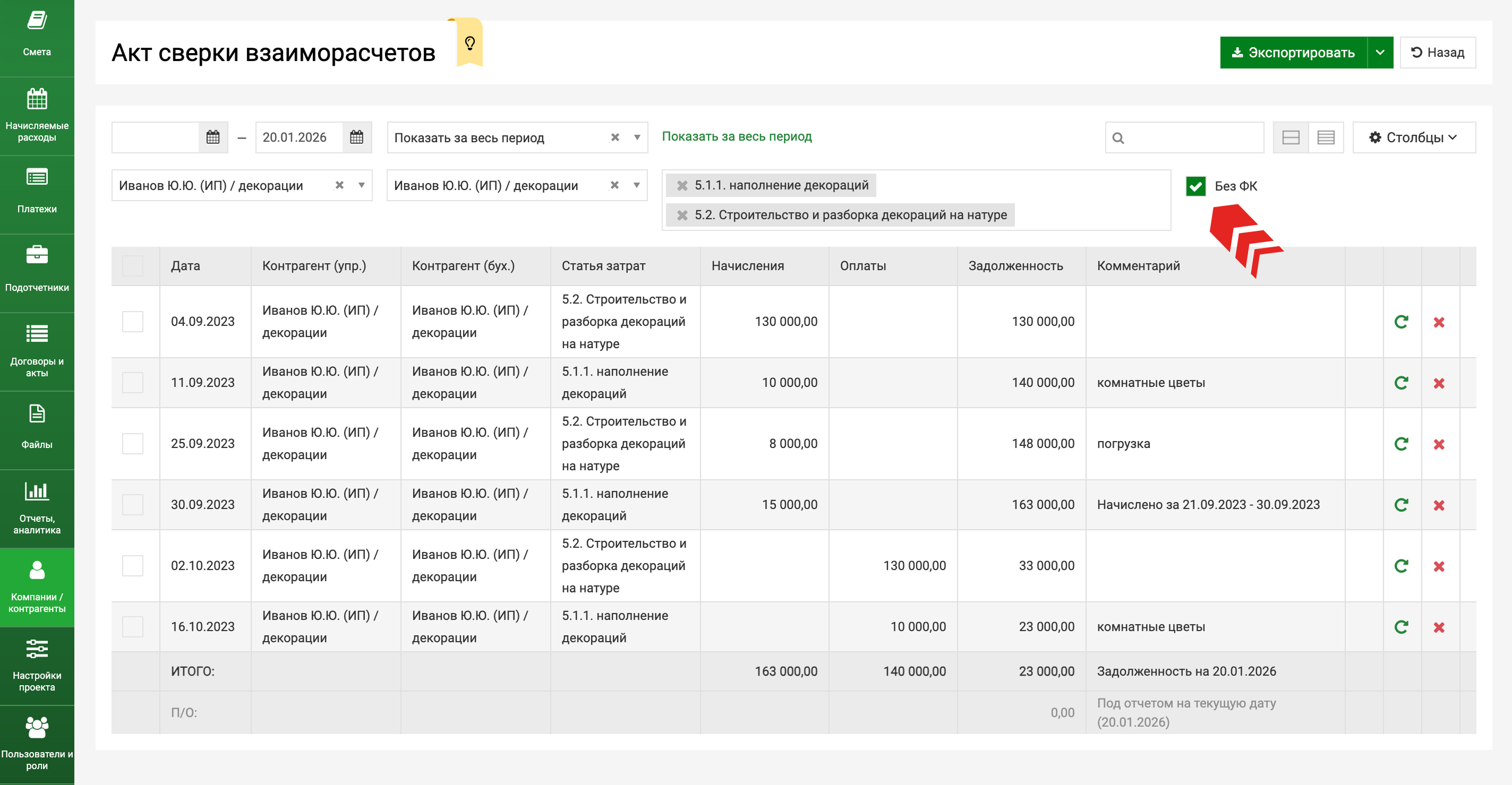Delete the 11.09.2023 row with red cross
The image size is (1512, 785).
1439,383
